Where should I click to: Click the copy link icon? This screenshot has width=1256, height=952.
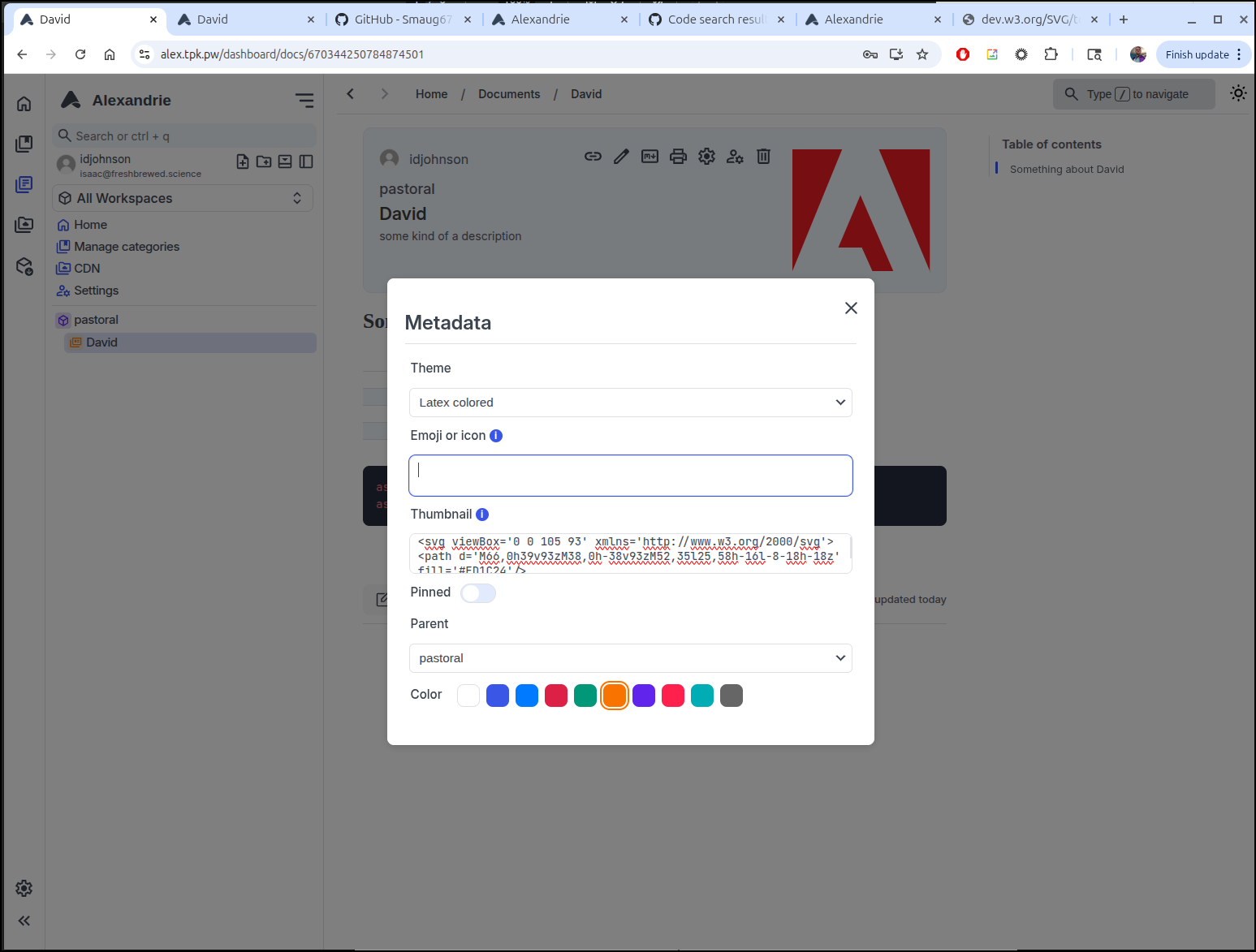click(593, 157)
